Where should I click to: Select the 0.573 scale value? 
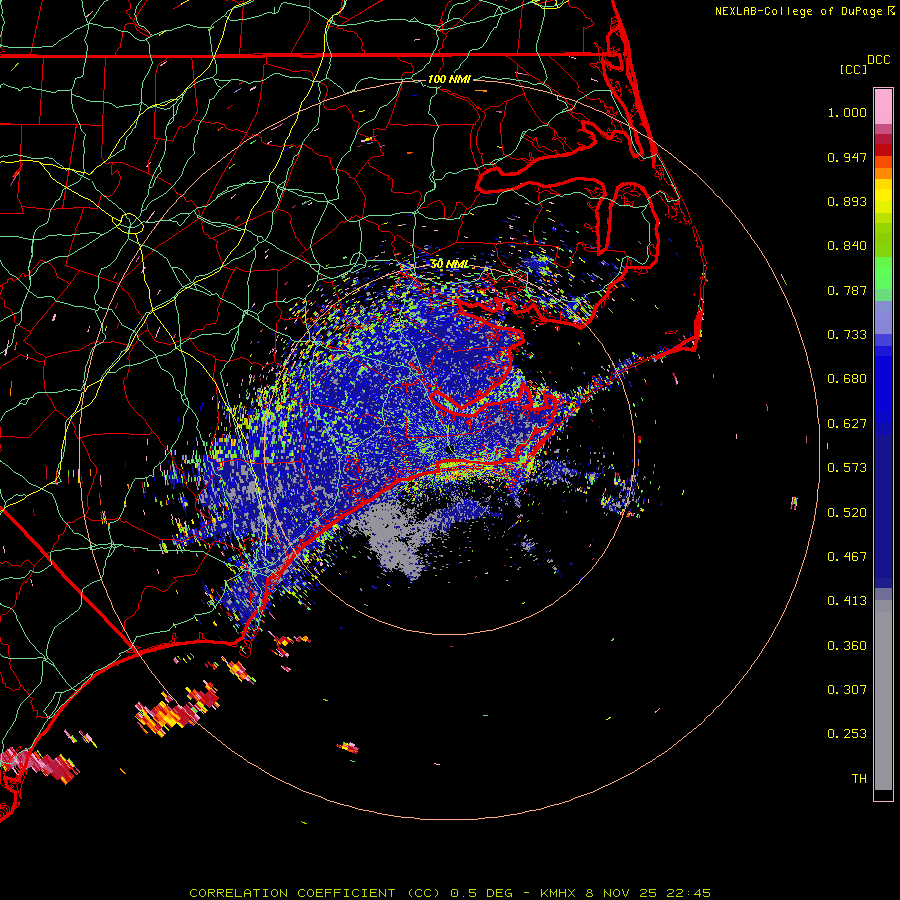pos(847,468)
